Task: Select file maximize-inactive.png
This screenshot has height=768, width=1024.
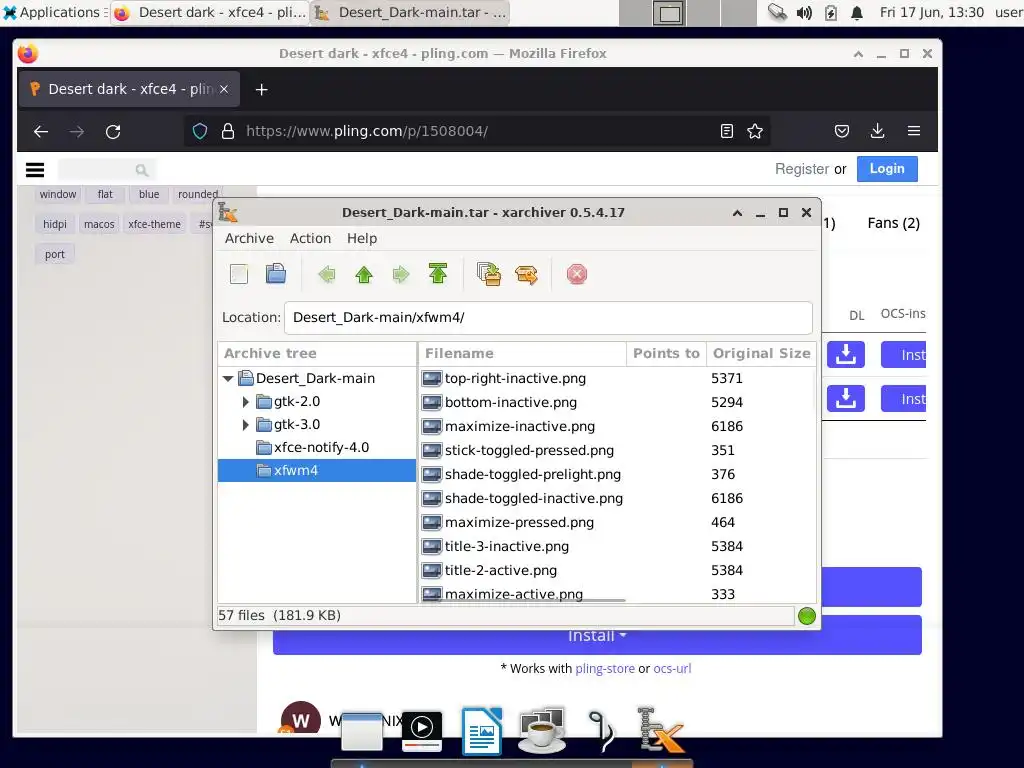Action: pos(520,426)
